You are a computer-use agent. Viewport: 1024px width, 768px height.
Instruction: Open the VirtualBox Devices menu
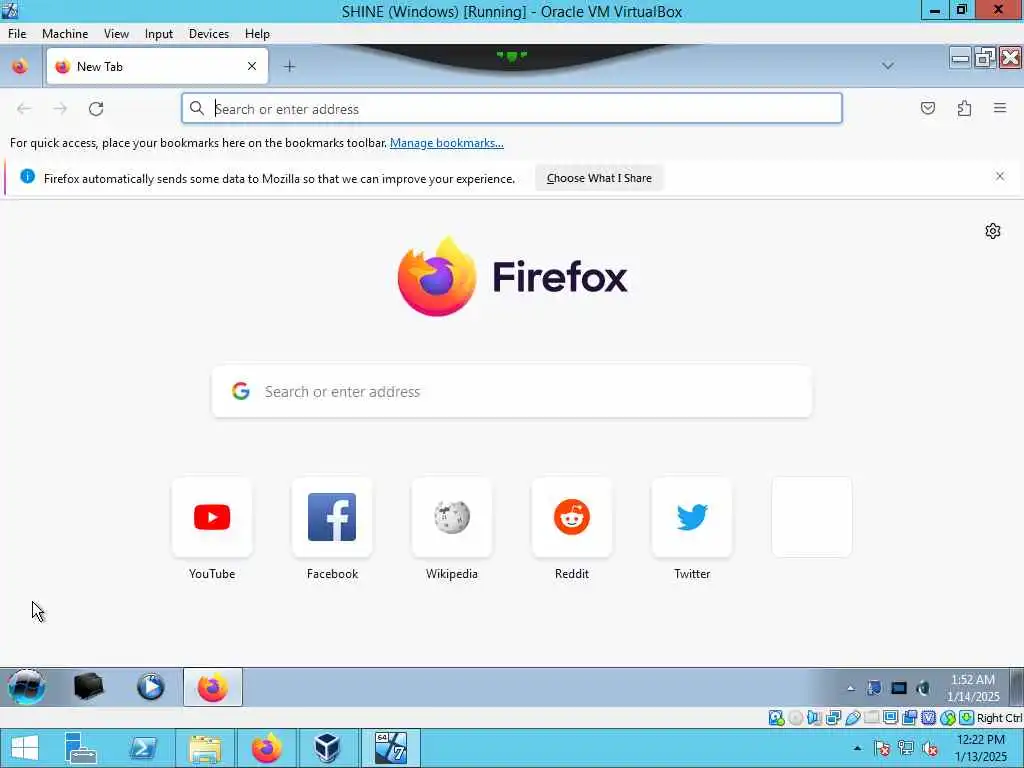pyautogui.click(x=209, y=34)
